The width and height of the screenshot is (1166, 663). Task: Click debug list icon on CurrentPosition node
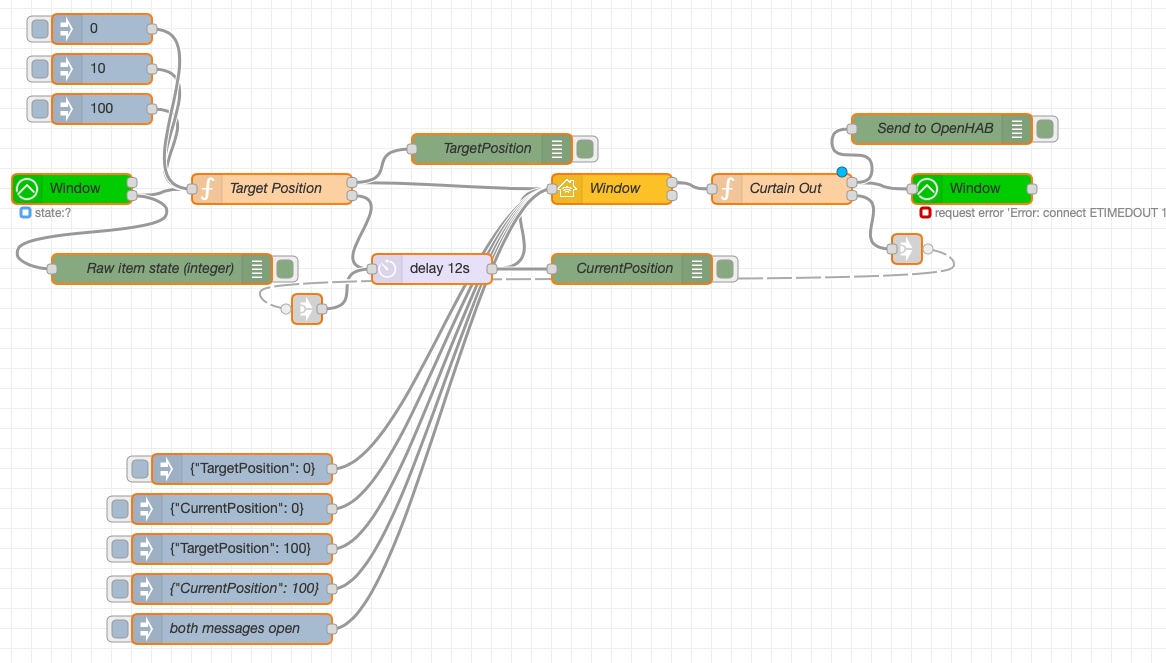(x=697, y=269)
